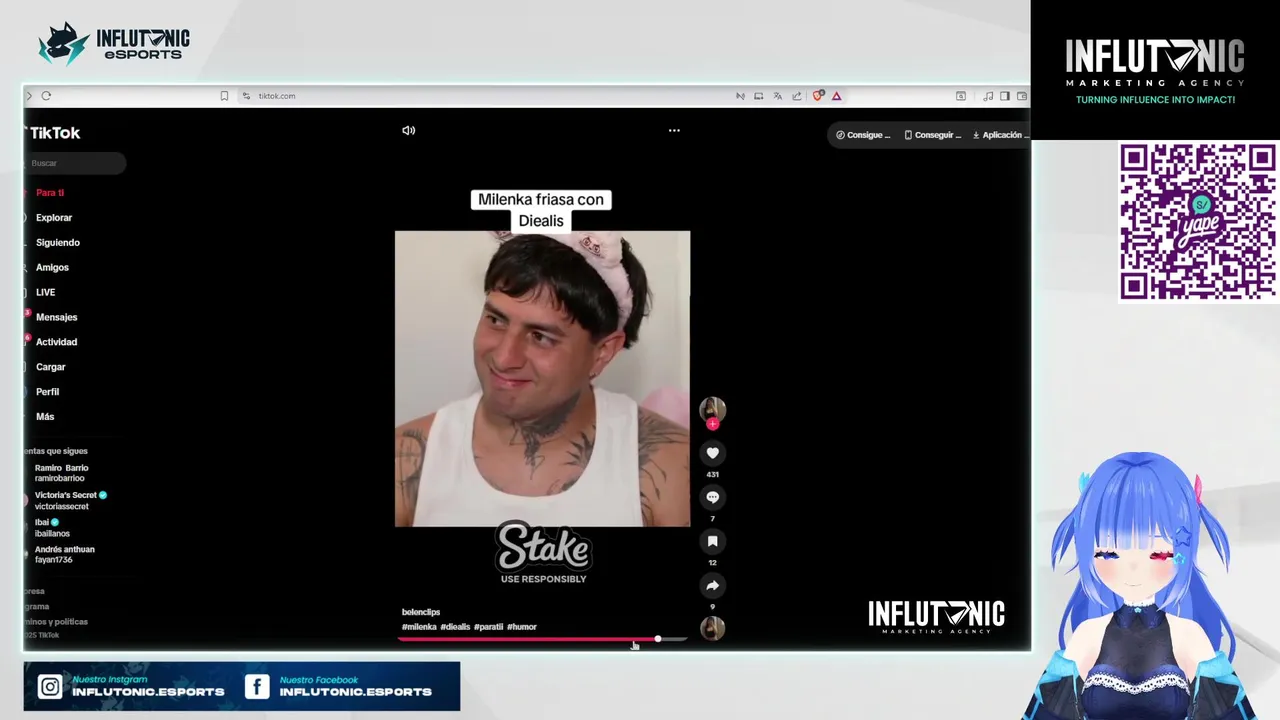This screenshot has width=1280, height=720.
Task: Expand the Más menu
Action: point(45,417)
